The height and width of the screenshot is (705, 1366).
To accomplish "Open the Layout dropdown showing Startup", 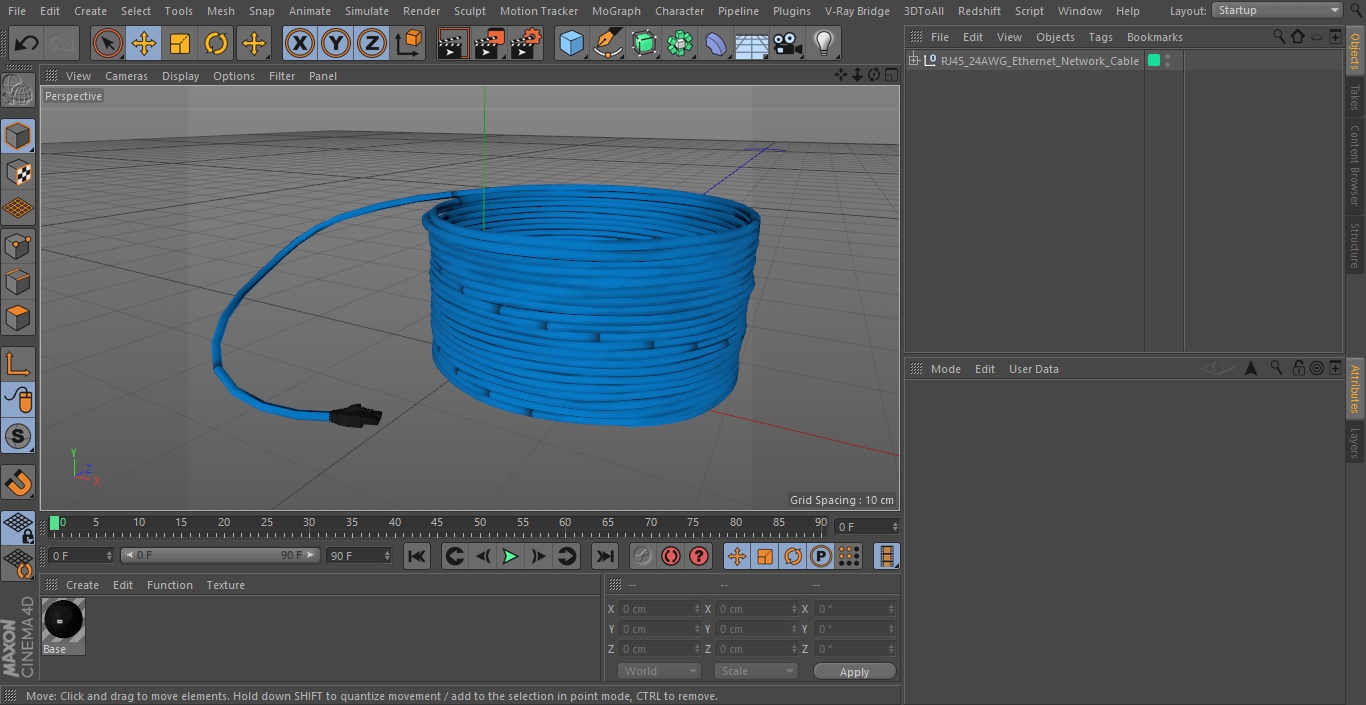I will [x=1277, y=10].
